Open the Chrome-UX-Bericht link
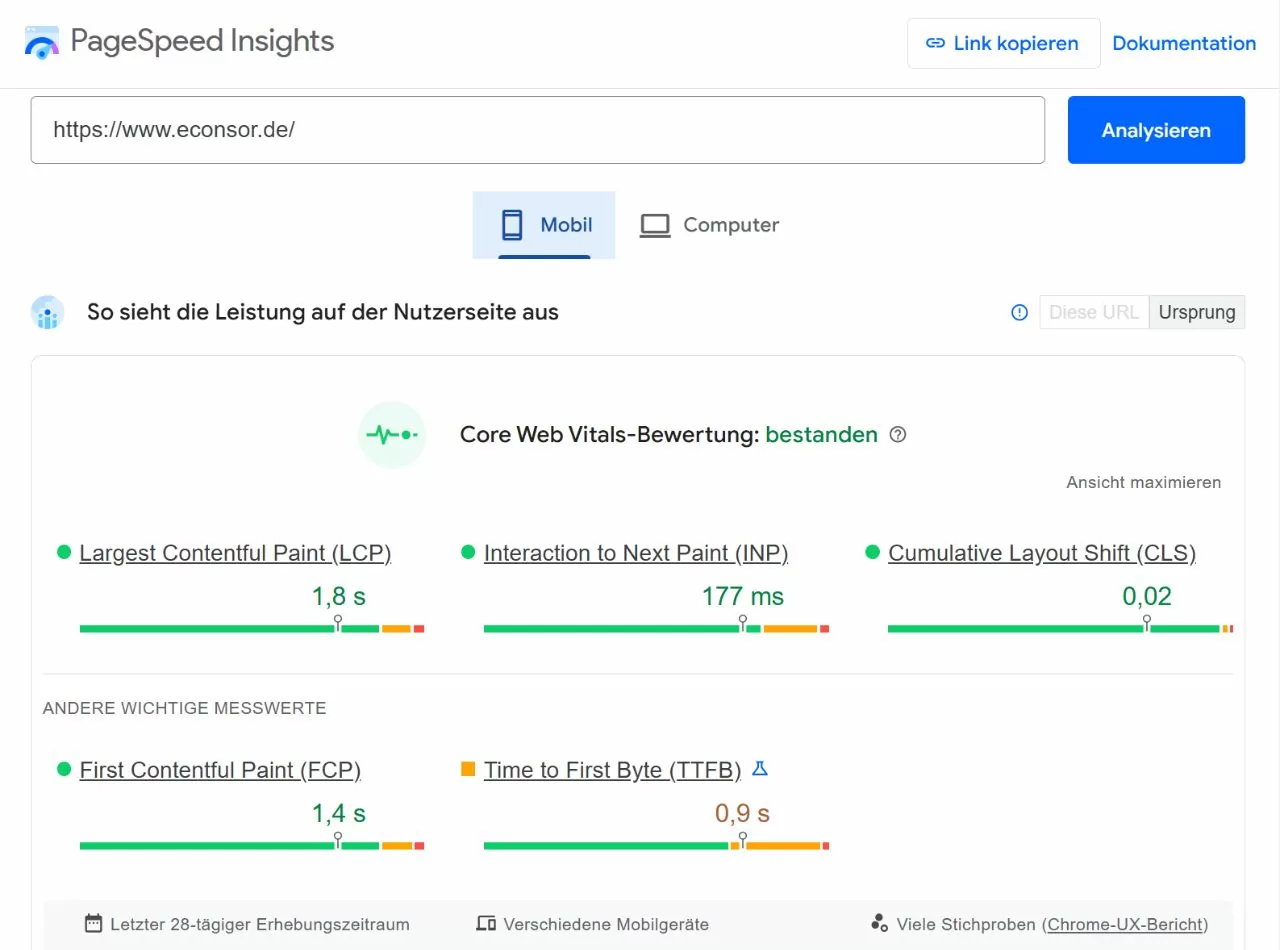This screenshot has width=1280, height=950. (x=1126, y=924)
